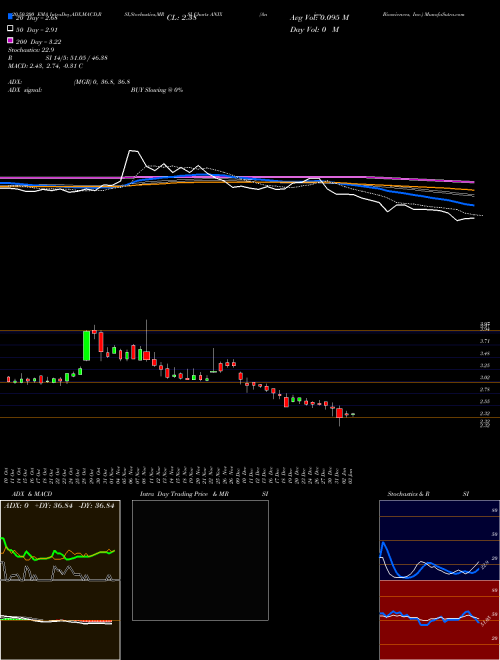This screenshot has width=500, height=660.
Task: Click the blue Stochastics chart panel
Action: 439,540
